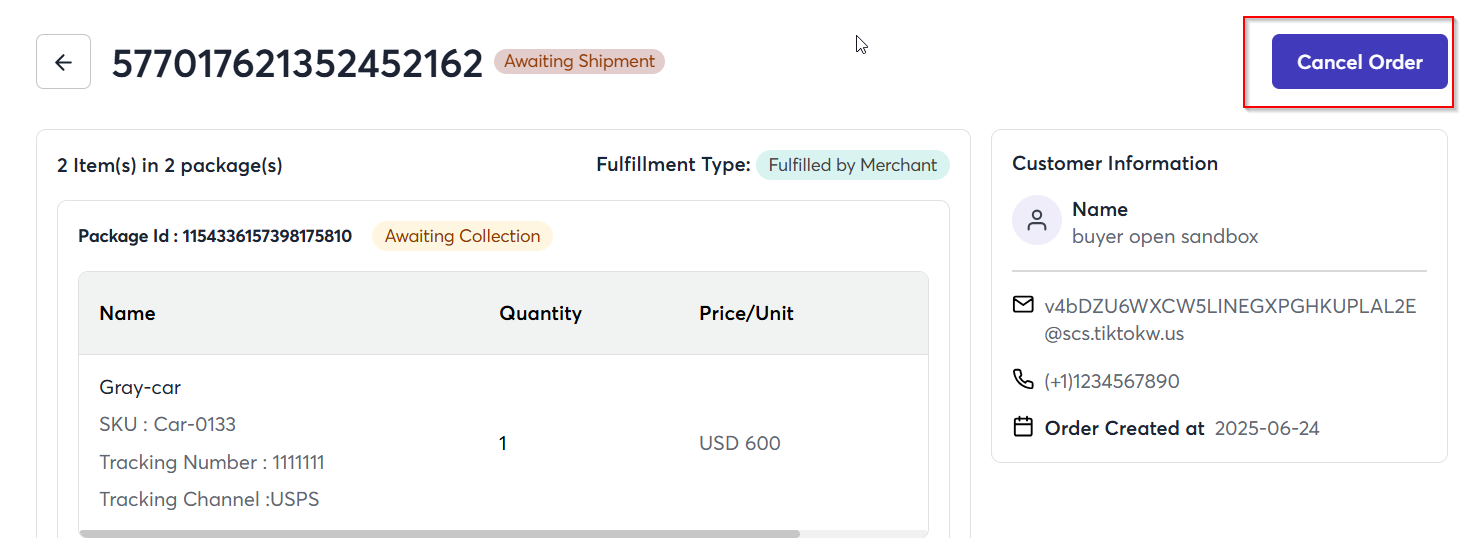Click the Awaiting Collection status badge
Image resolution: width=1460 pixels, height=538 pixels.
tap(462, 236)
